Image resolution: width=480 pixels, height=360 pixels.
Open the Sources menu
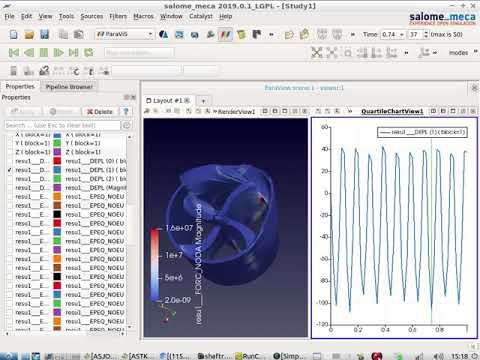pyautogui.click(x=91, y=16)
